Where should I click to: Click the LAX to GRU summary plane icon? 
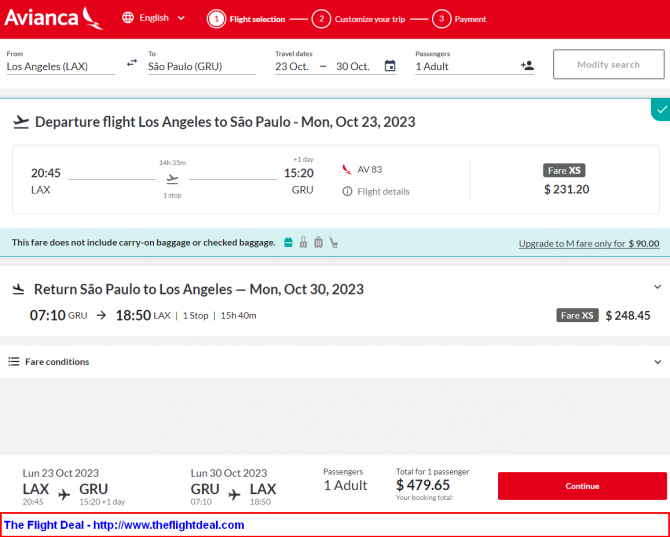click(64, 495)
